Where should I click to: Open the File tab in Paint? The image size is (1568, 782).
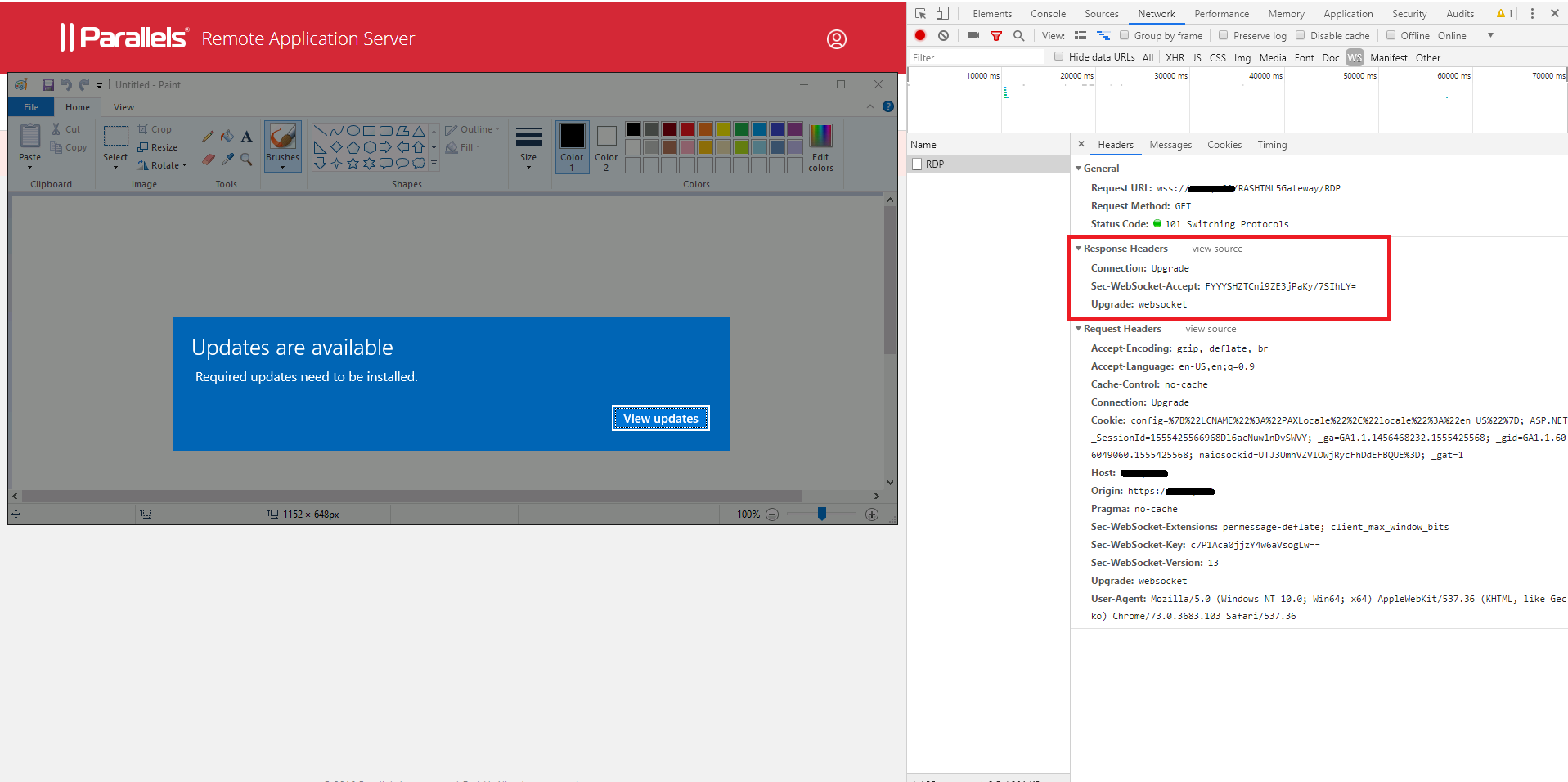click(x=31, y=107)
